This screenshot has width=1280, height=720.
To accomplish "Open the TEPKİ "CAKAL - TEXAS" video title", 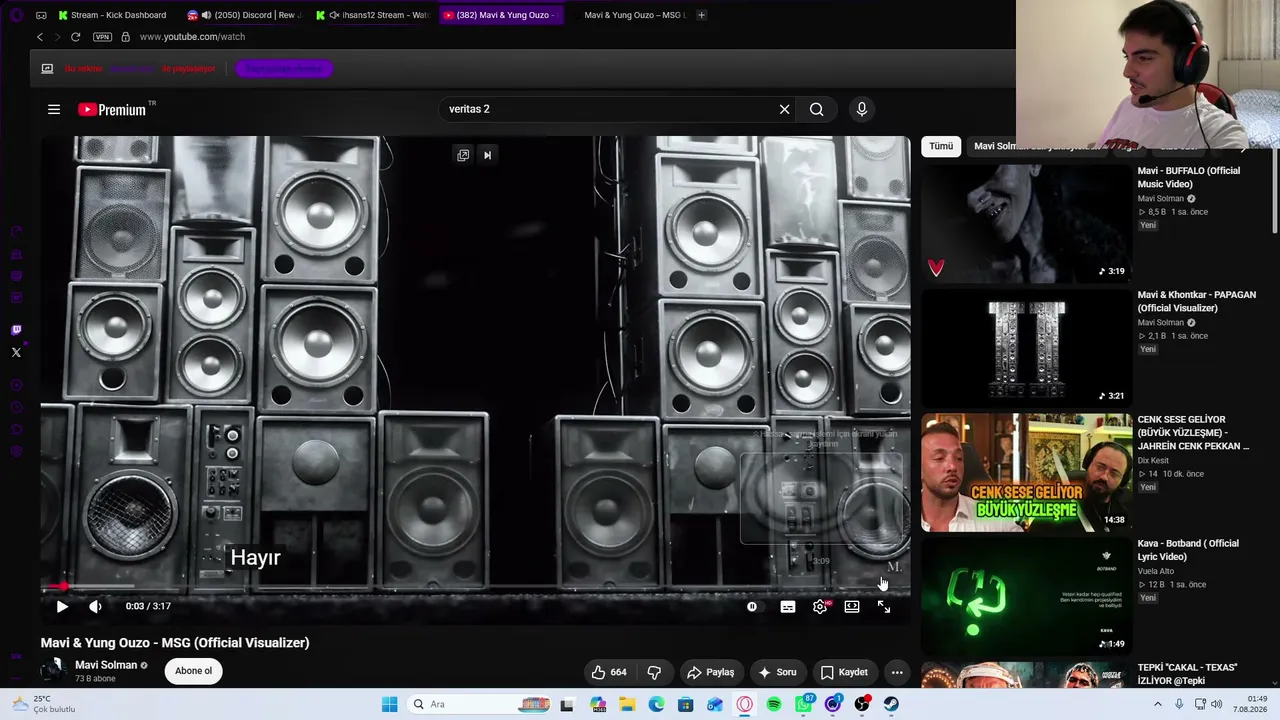I will (1187, 674).
